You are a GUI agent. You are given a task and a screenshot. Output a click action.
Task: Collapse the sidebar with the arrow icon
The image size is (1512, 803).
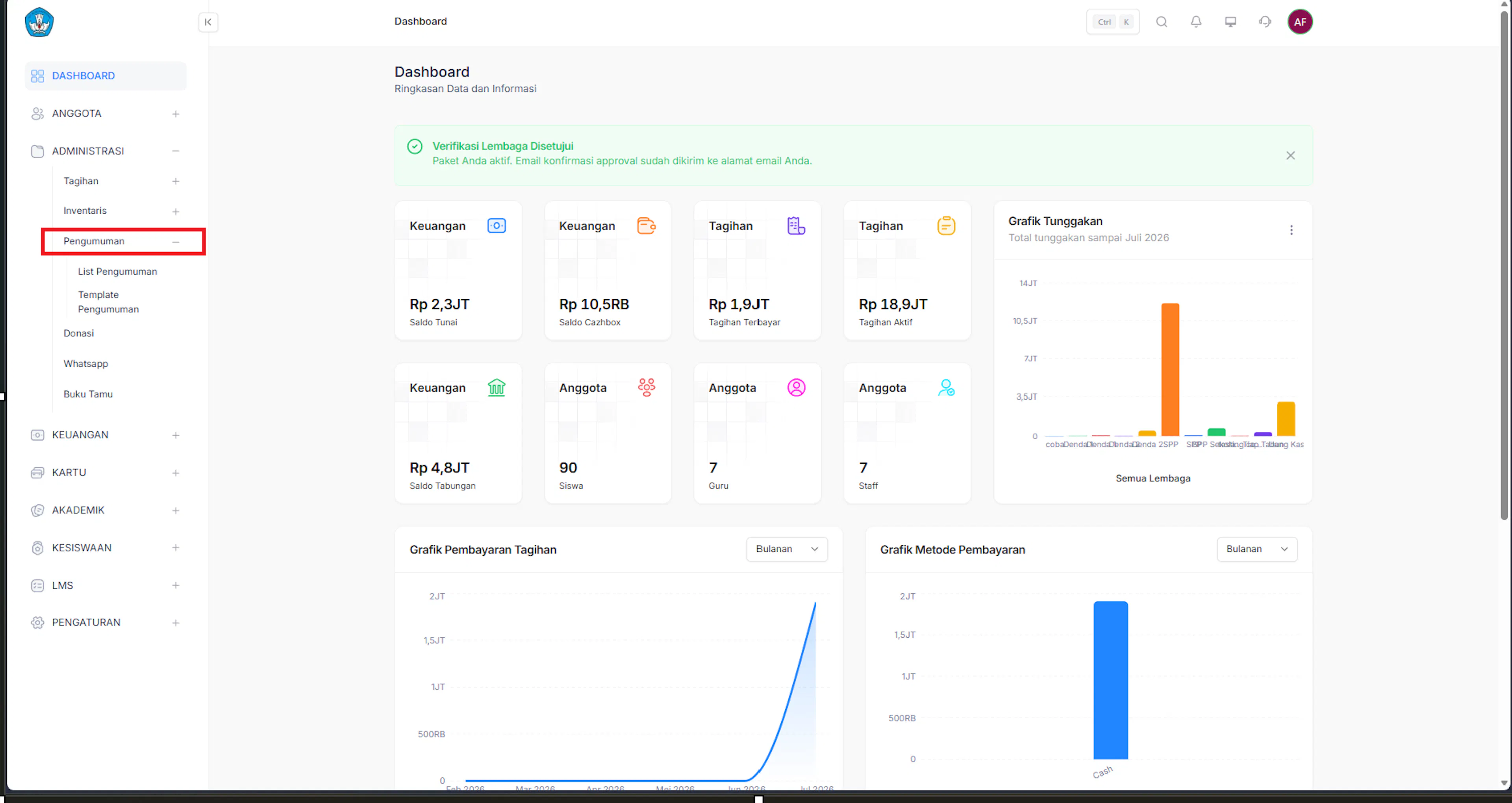(x=208, y=22)
